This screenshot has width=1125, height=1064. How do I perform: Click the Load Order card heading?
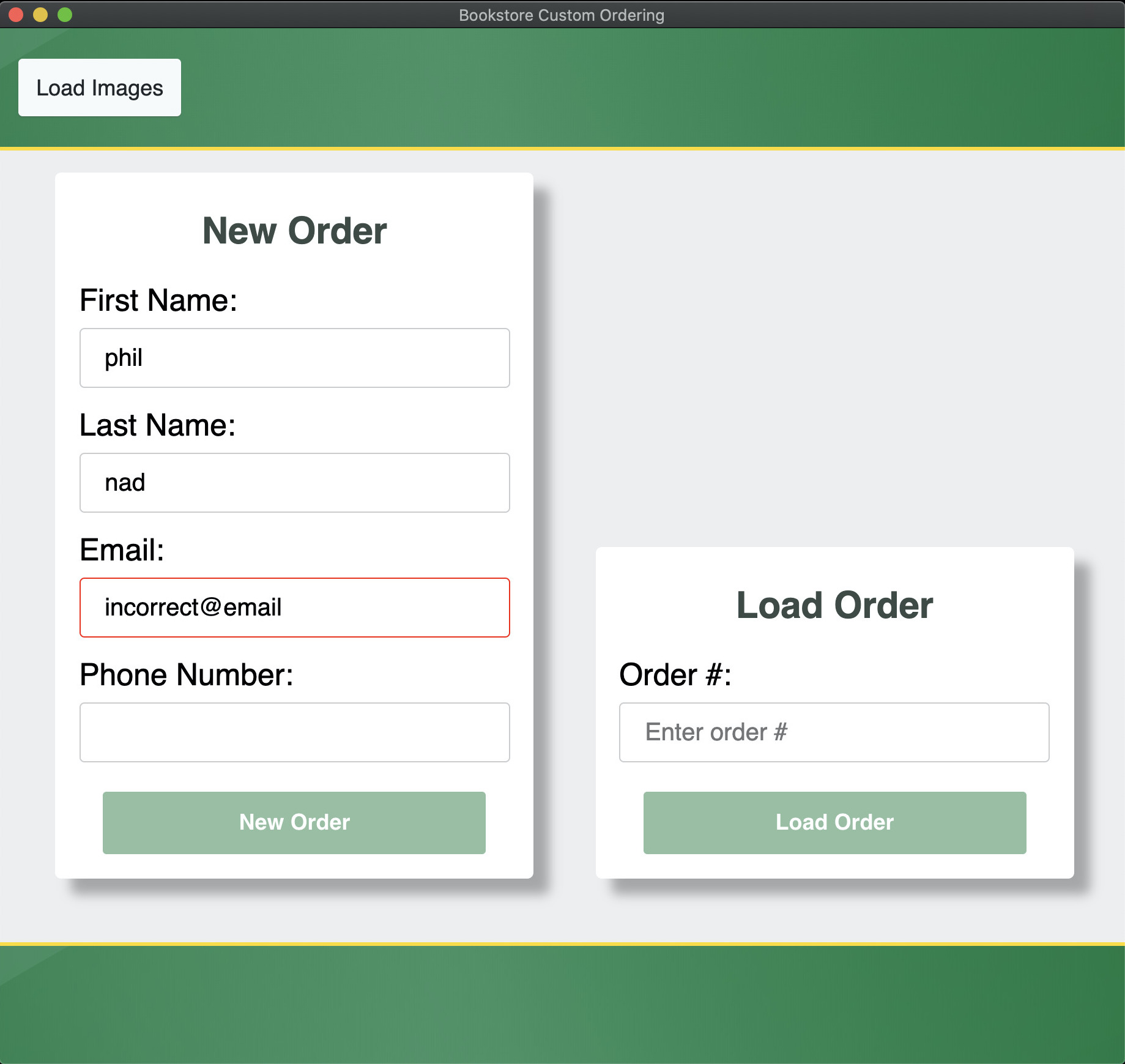point(834,605)
